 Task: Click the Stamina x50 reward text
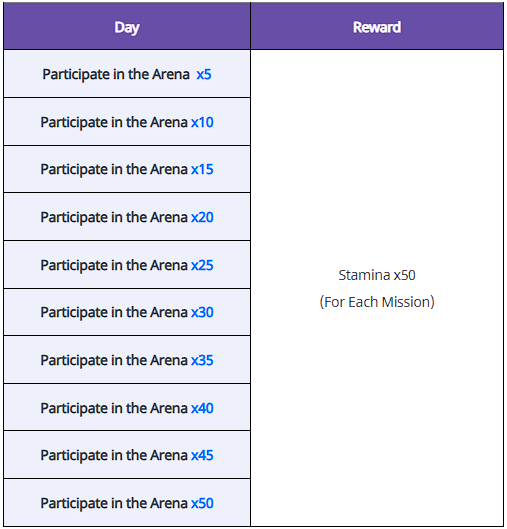coord(377,275)
